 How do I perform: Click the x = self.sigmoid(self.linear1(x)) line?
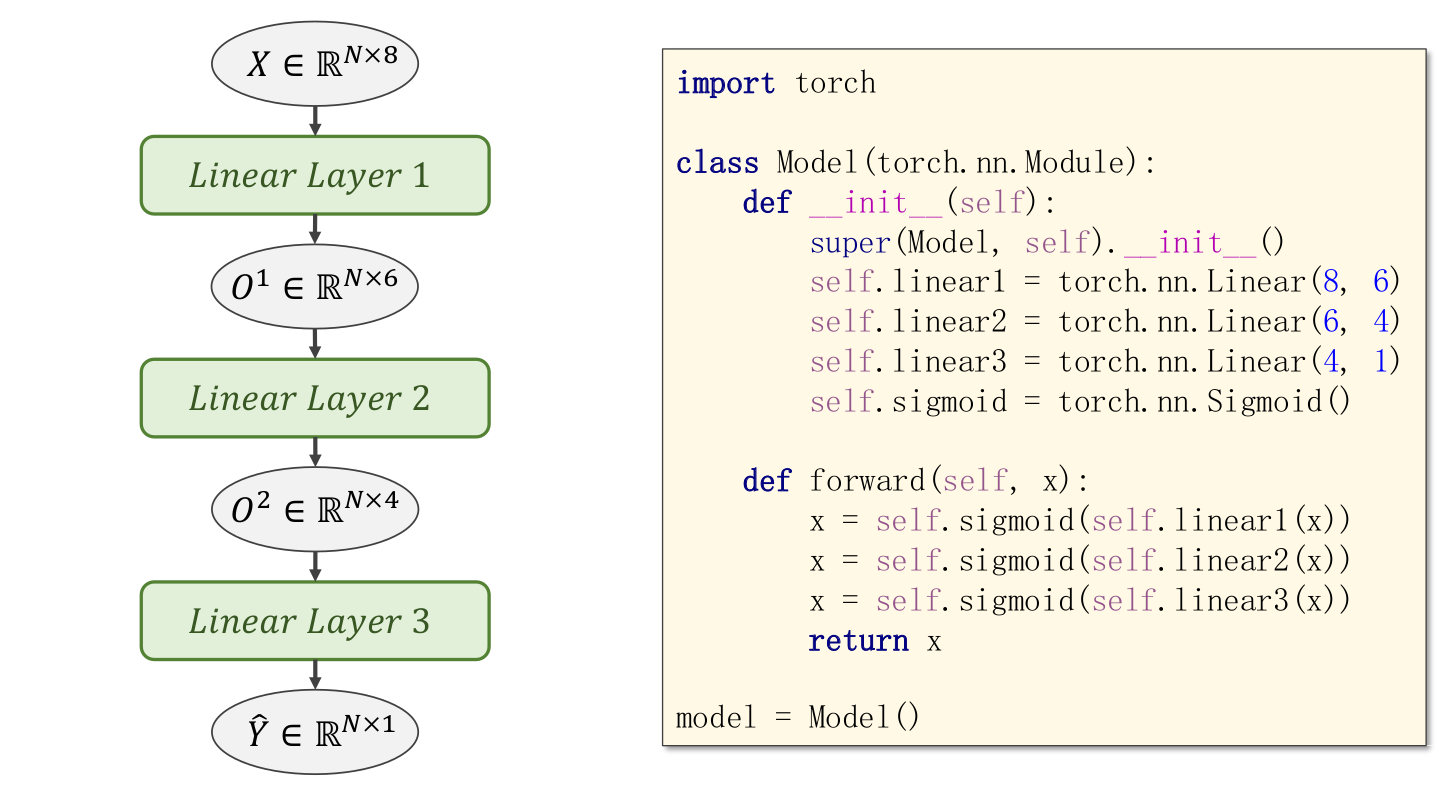pyautogui.click(x=1080, y=522)
